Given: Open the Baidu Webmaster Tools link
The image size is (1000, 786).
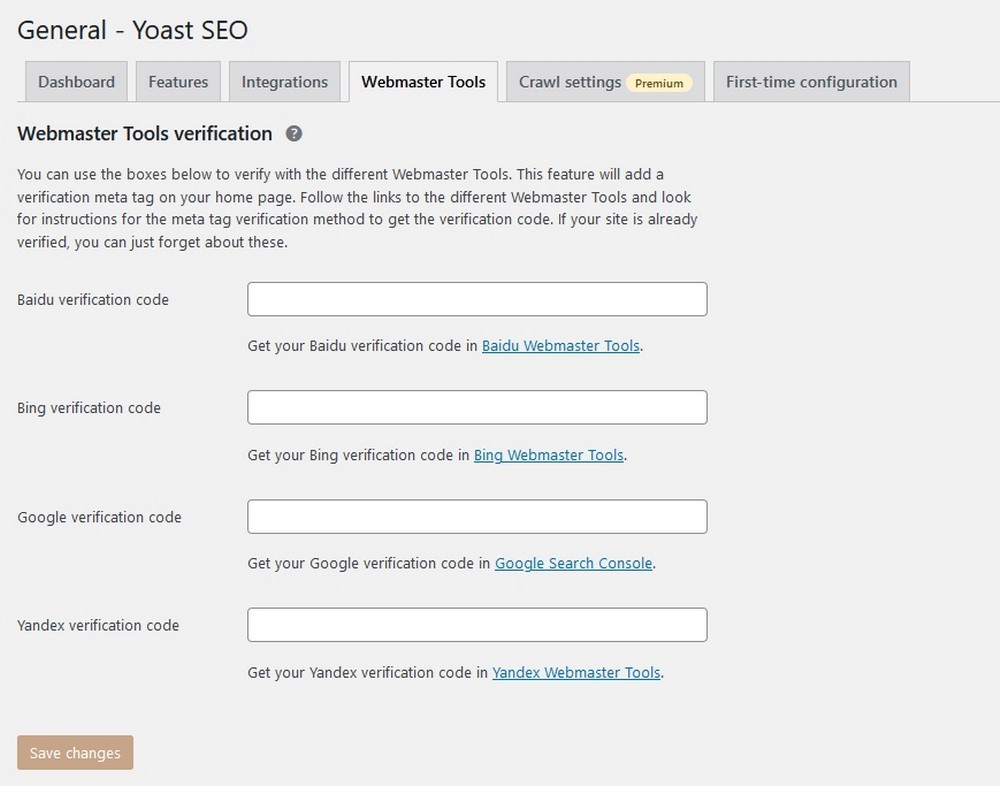Looking at the screenshot, I should click(561, 346).
